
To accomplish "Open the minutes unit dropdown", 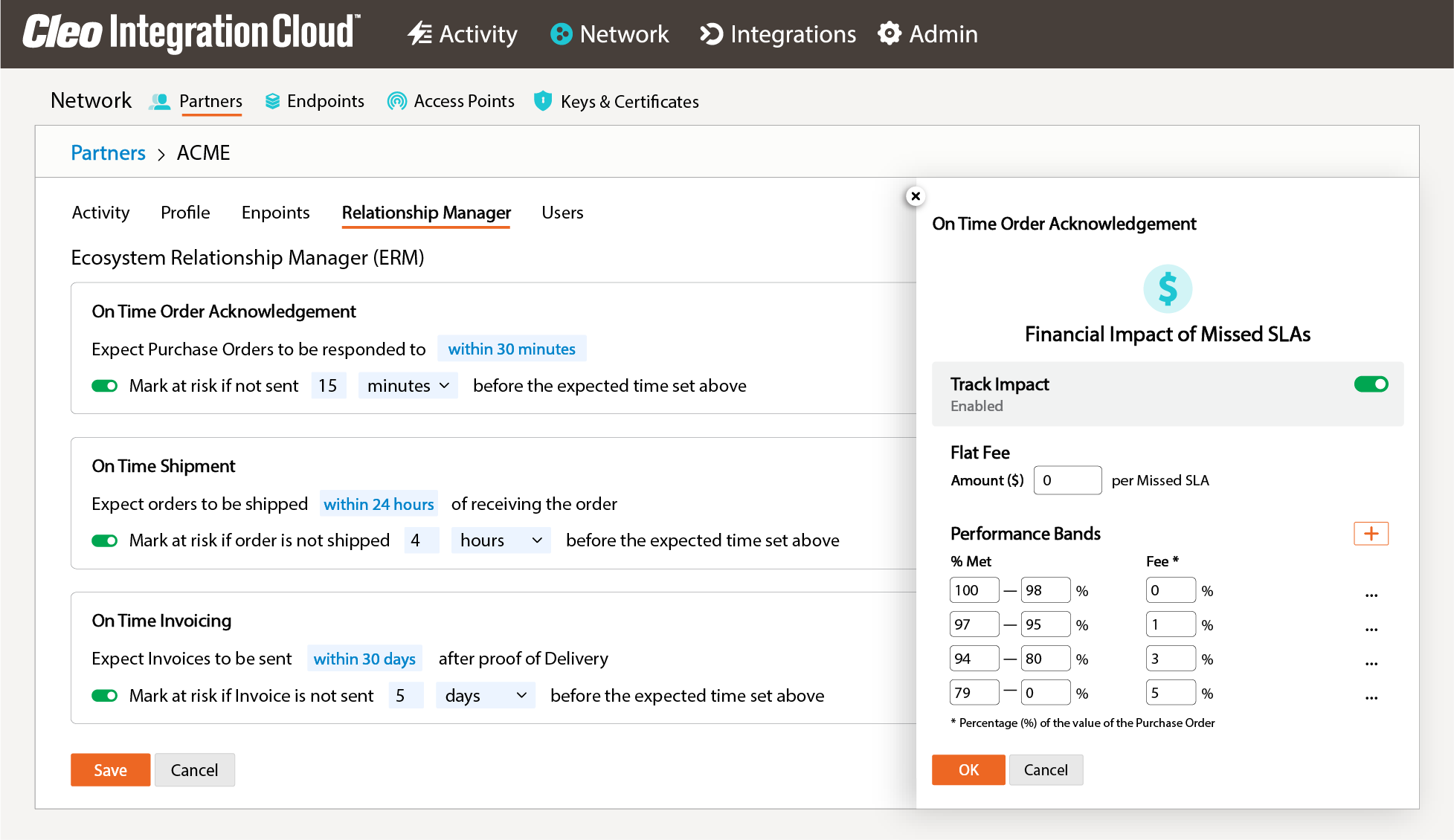I will point(408,386).
